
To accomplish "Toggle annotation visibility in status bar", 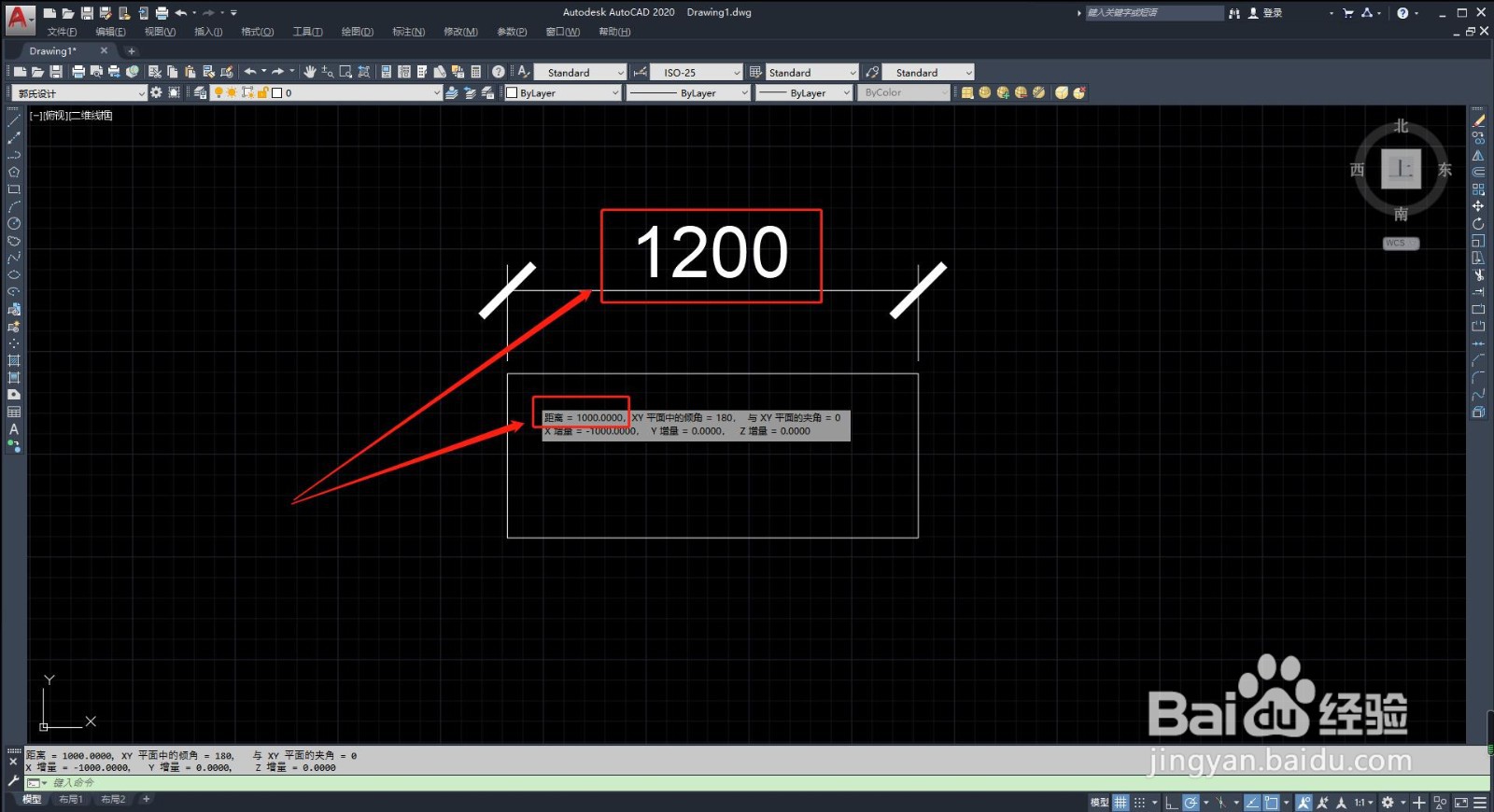I will pos(1304,803).
